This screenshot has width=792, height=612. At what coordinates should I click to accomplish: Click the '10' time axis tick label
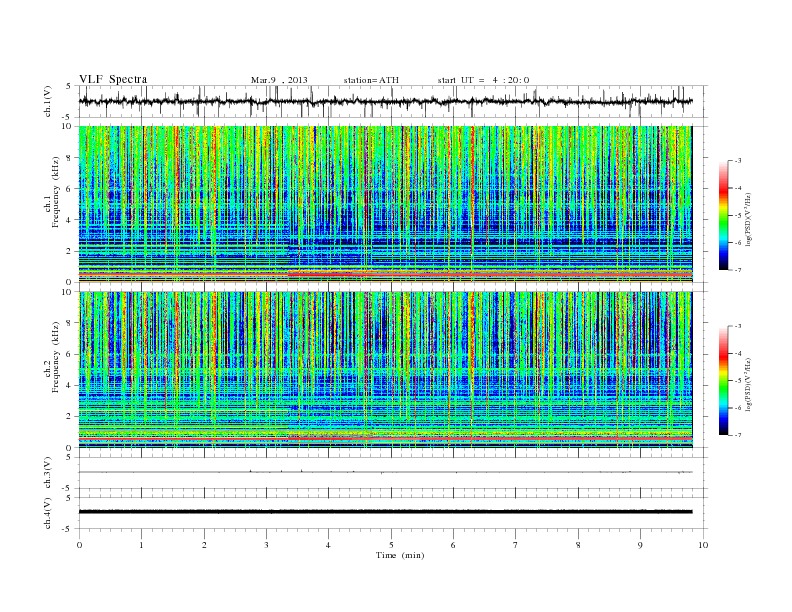(703, 545)
